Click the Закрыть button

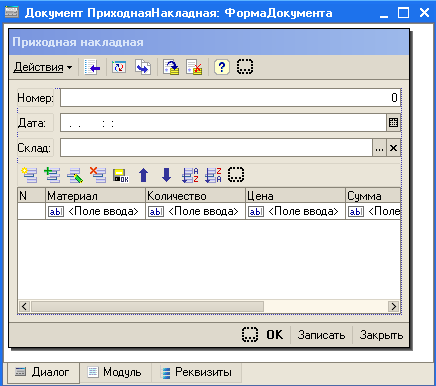[x=381, y=335]
